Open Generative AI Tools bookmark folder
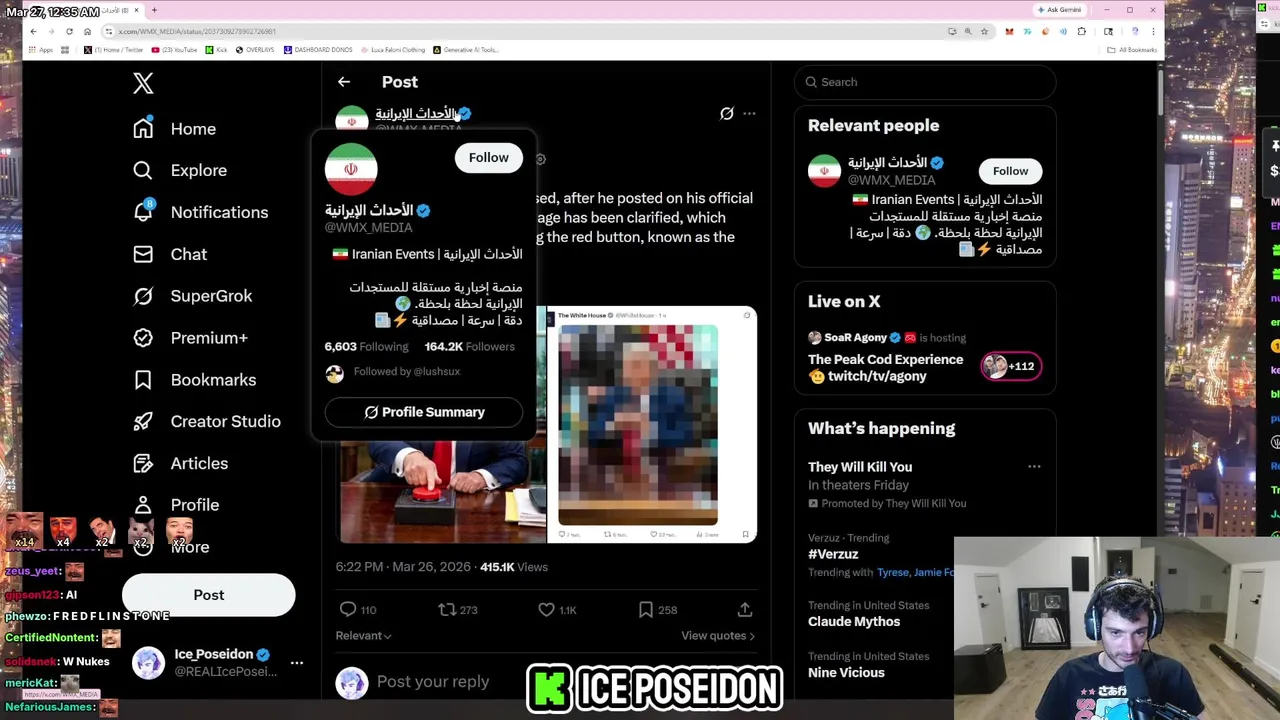Image resolution: width=1280 pixels, height=720 pixels. click(467, 49)
